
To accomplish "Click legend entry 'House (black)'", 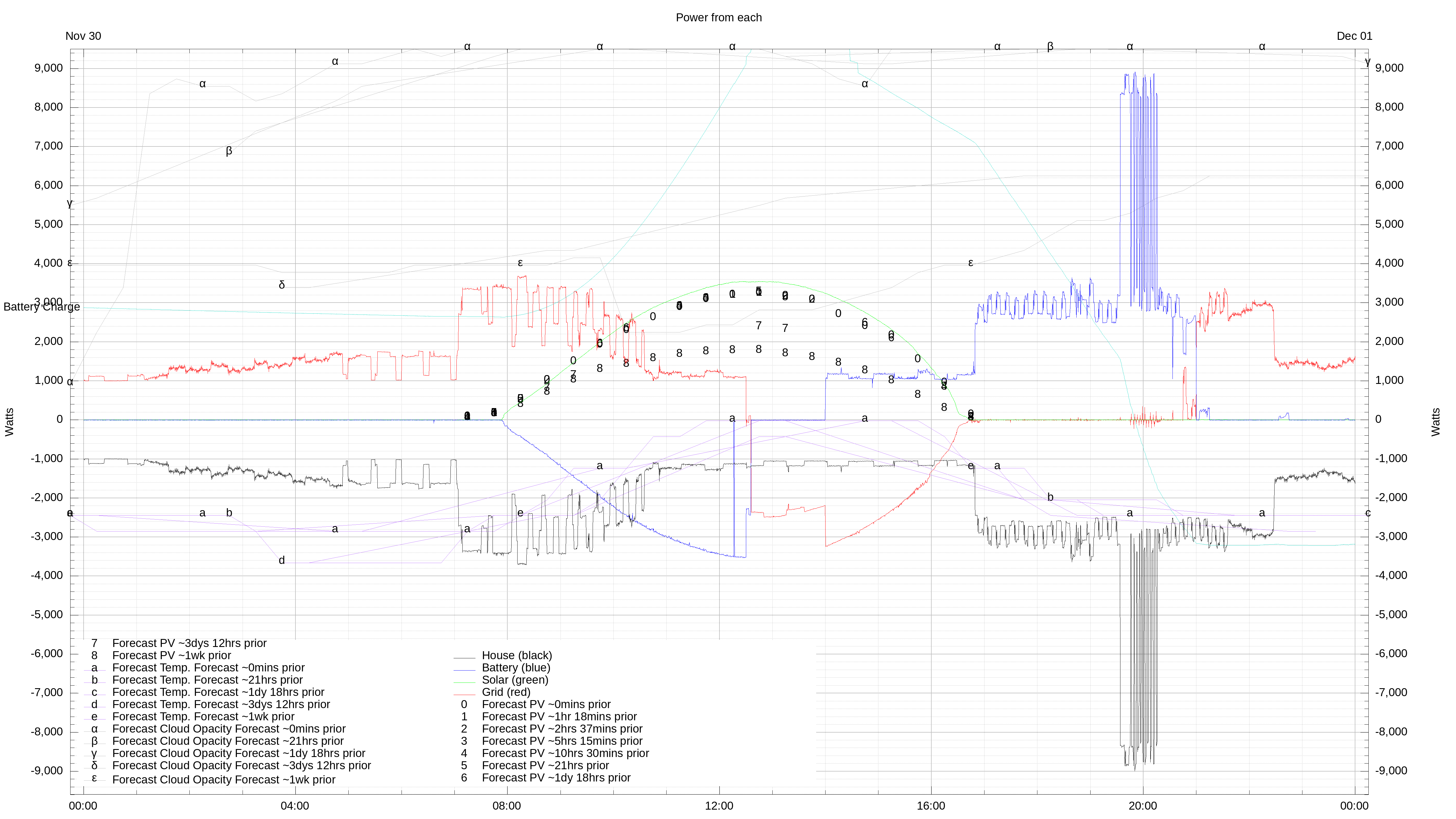I will pyautogui.click(x=517, y=656).
